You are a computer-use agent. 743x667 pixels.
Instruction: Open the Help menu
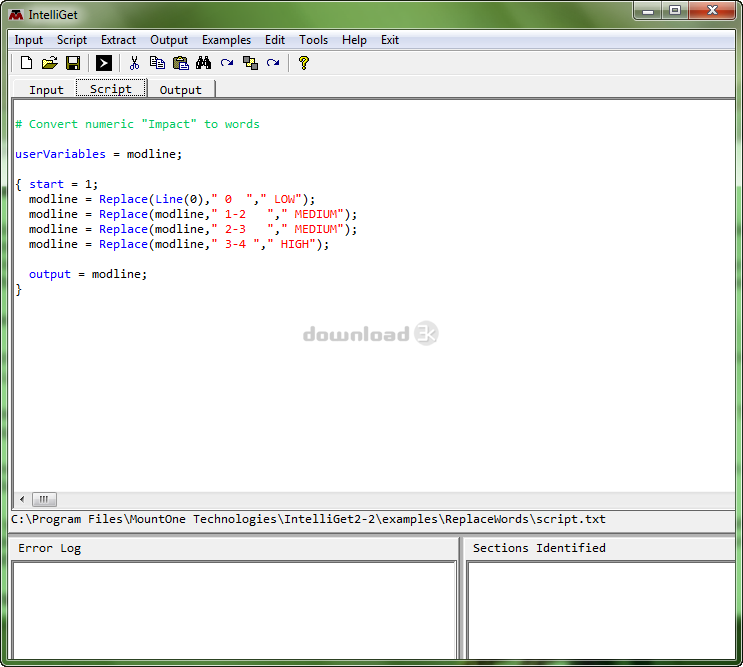pyautogui.click(x=354, y=40)
